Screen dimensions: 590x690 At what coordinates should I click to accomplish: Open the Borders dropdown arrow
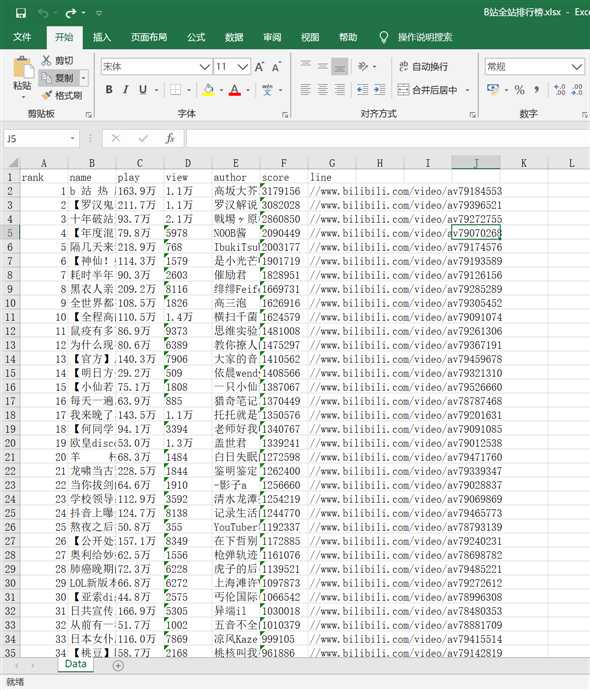click(189, 90)
